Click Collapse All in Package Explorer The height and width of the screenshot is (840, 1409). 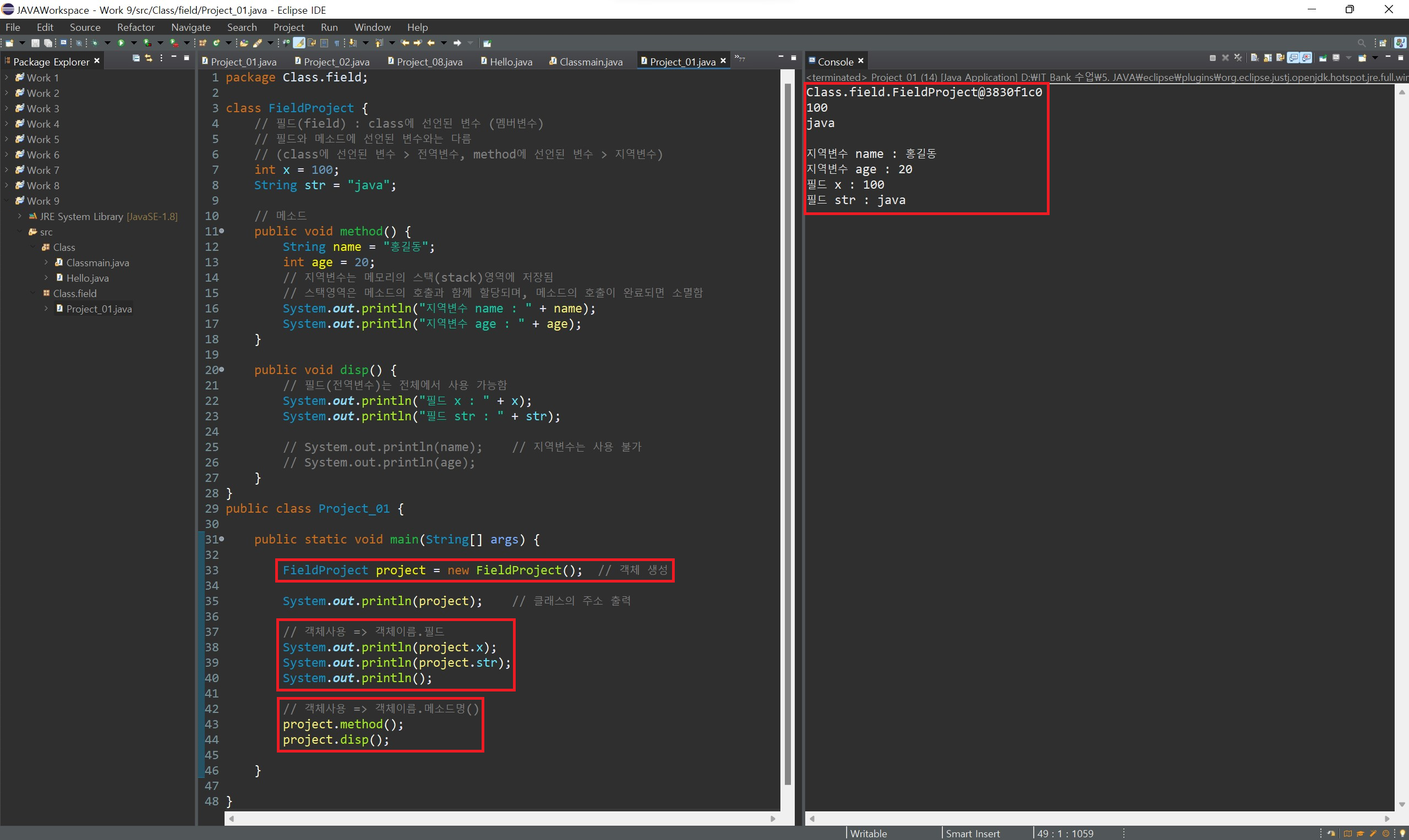point(136,58)
